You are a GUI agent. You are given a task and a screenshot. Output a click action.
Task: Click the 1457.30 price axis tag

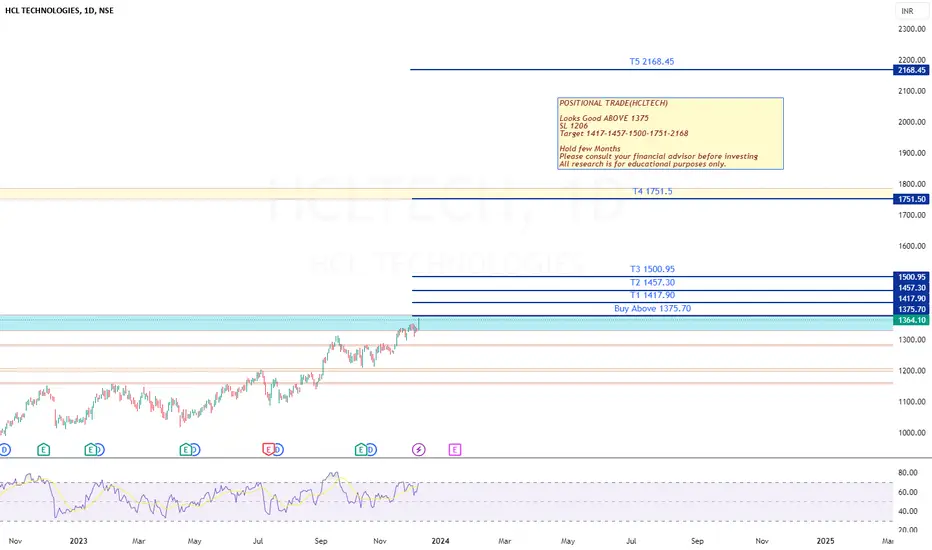pyautogui.click(x=911, y=288)
